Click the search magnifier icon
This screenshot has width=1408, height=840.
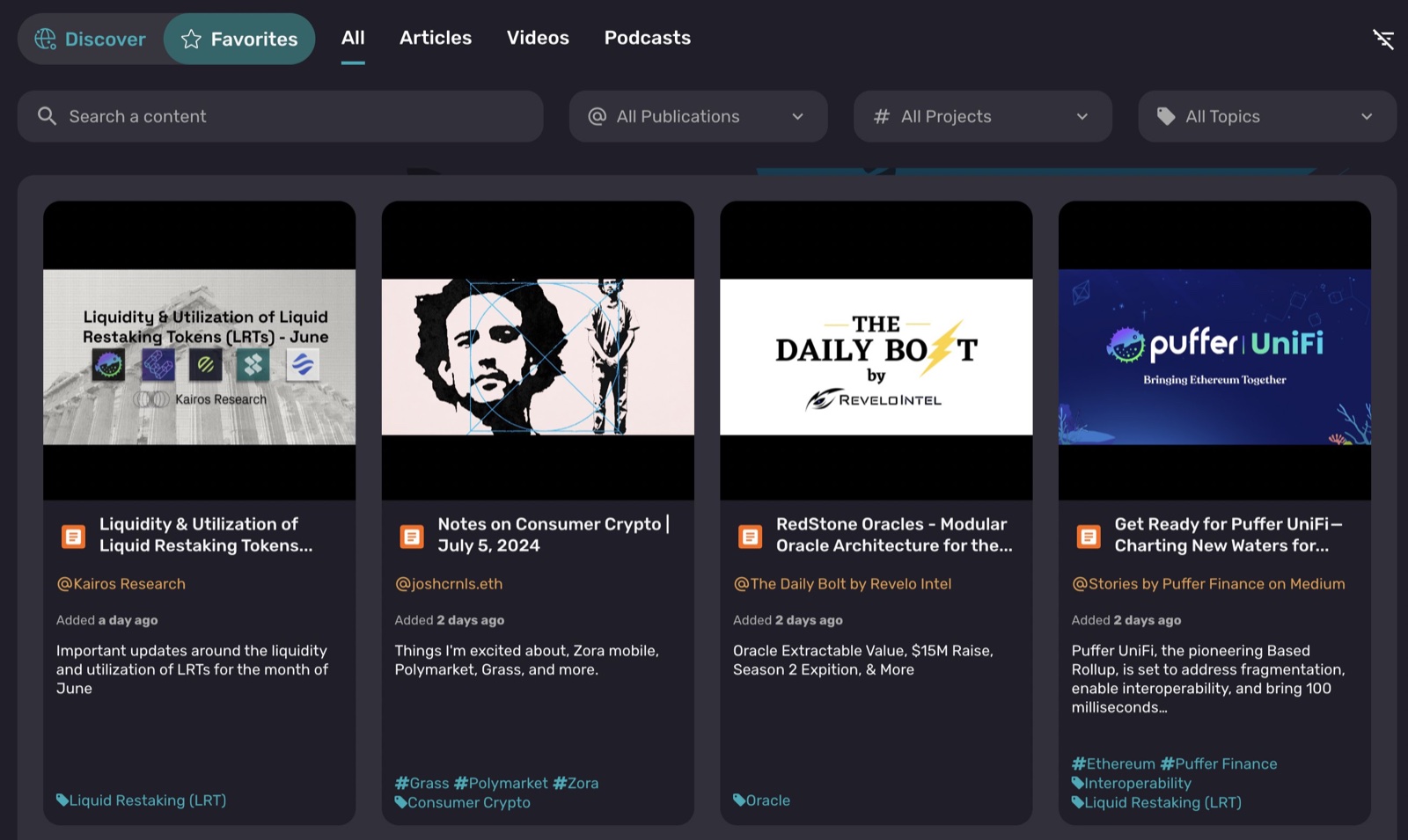point(47,116)
